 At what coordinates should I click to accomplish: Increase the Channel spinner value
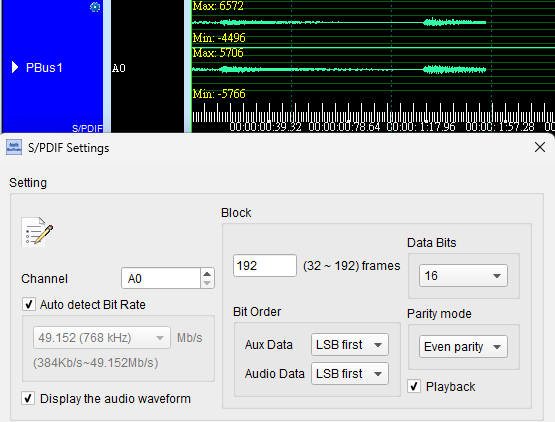(207, 273)
